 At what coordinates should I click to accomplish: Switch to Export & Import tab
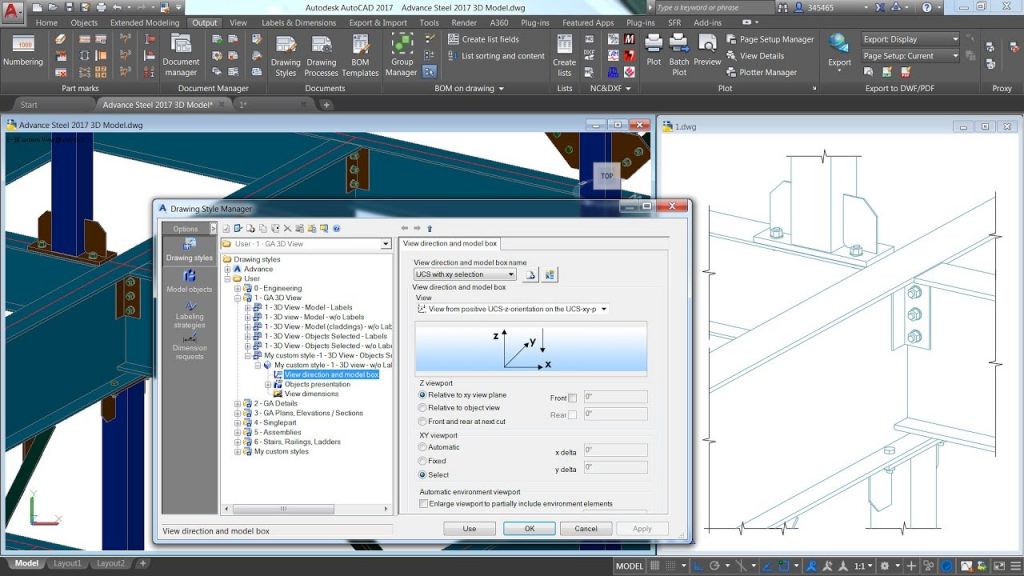tap(377, 22)
